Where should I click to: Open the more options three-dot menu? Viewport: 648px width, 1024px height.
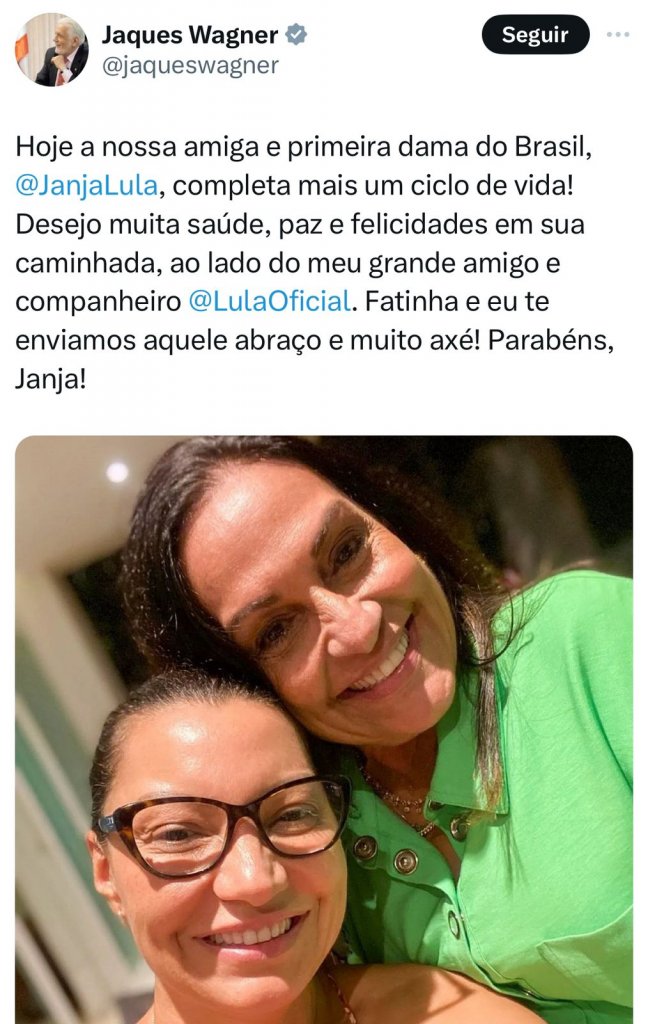(x=617, y=35)
